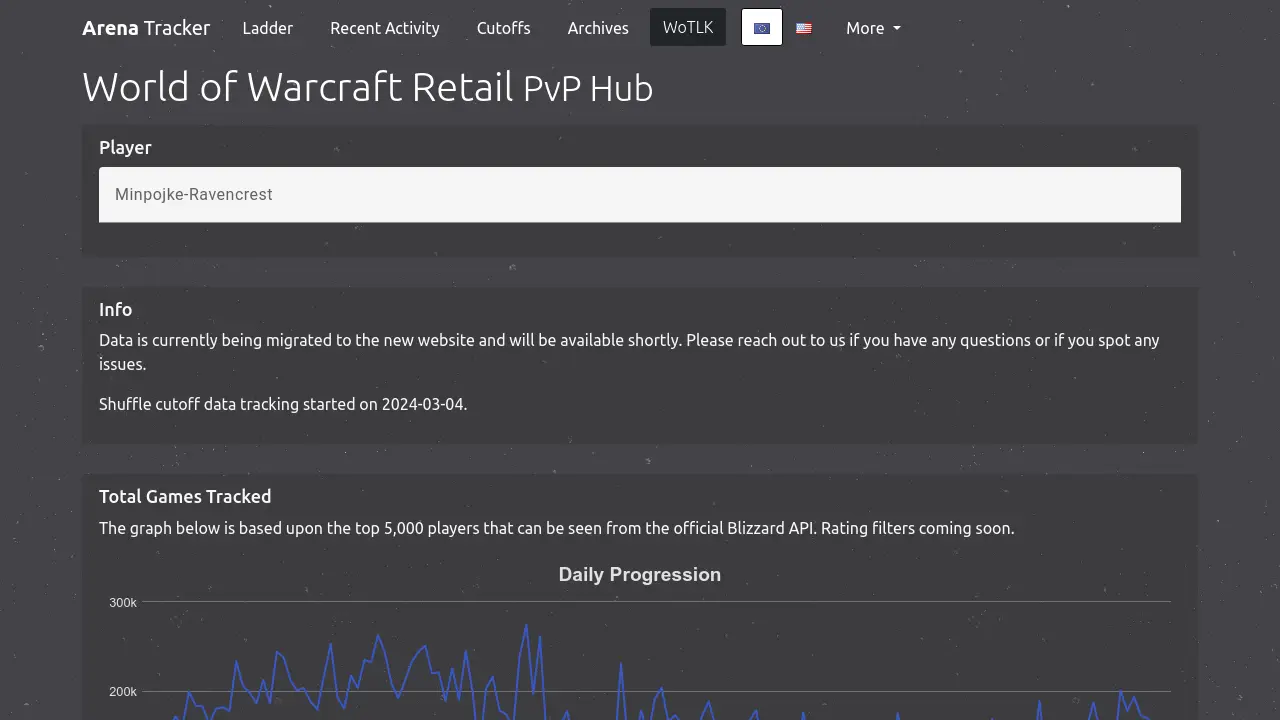Select the 'Daily Progression' chart title

[640, 574]
